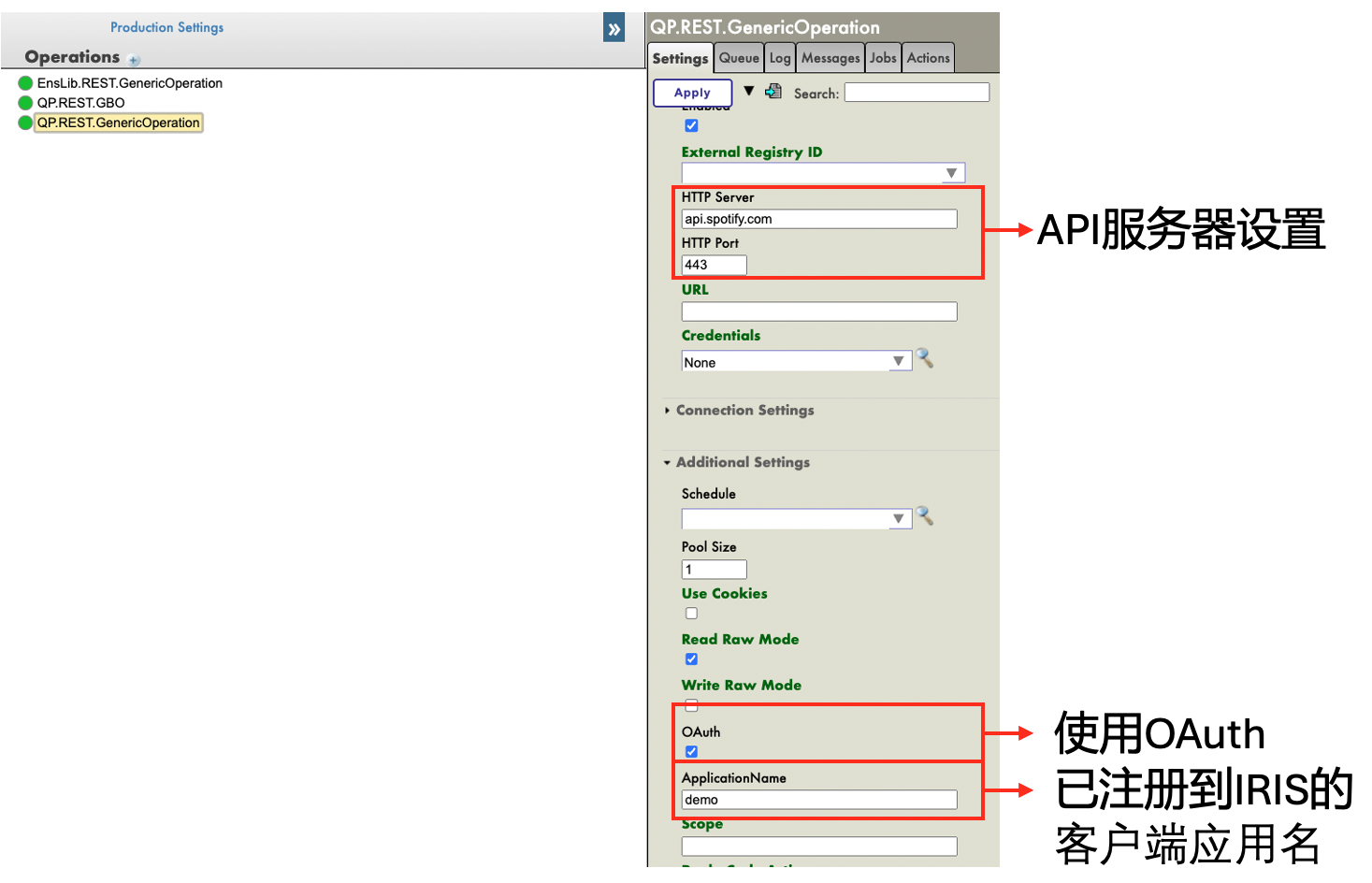This screenshot has width=1372, height=883.
Task: Expand the Connection Settings section
Action: 744,411
